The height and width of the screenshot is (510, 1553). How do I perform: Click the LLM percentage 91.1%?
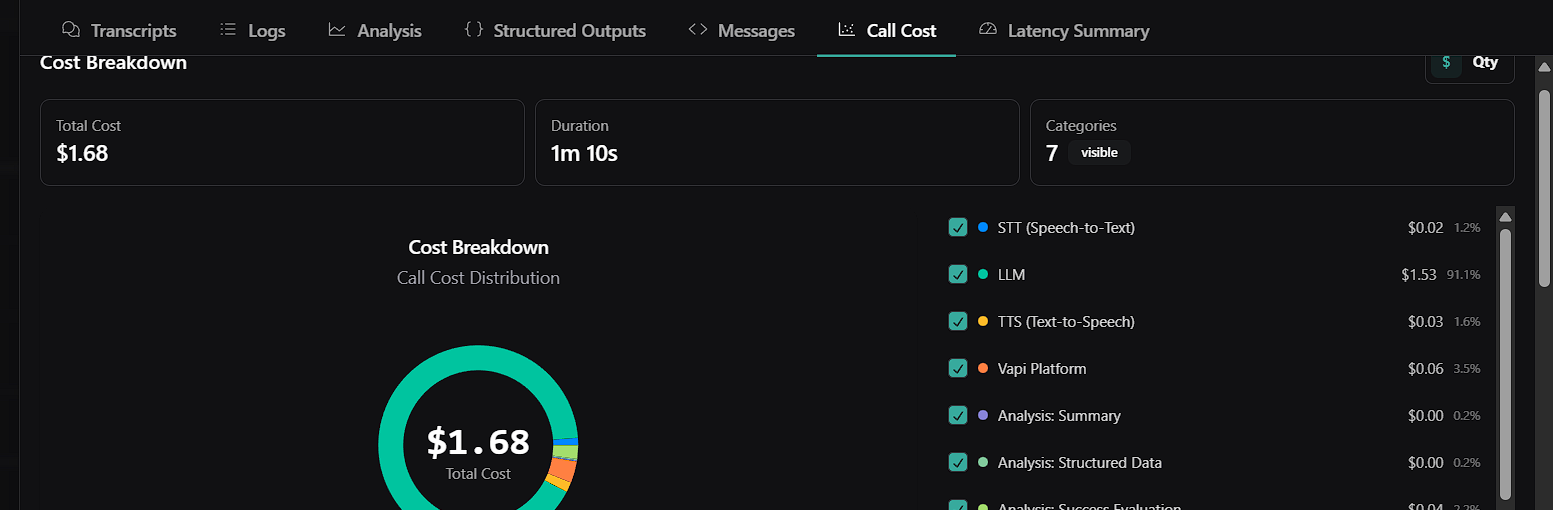point(1463,274)
